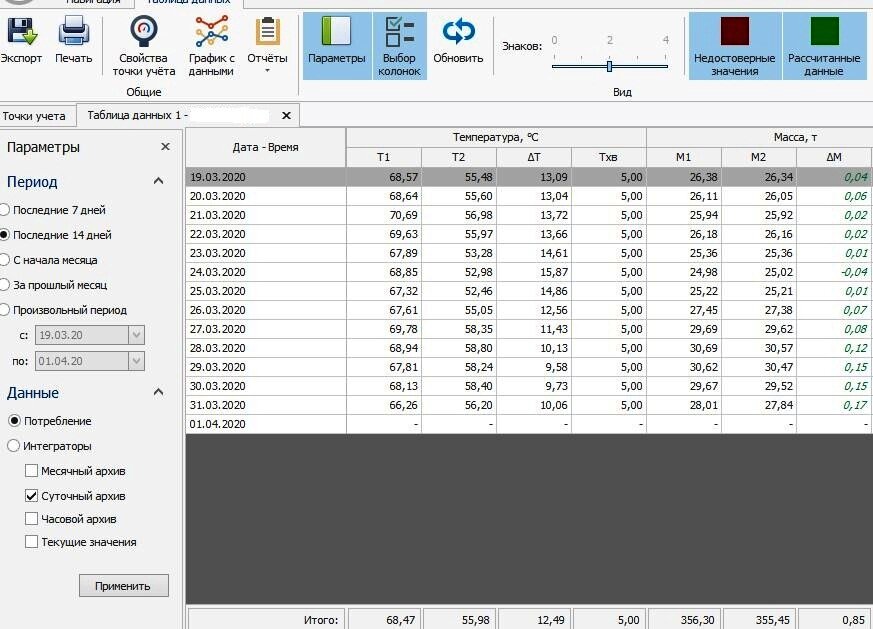Collapse the Данные section
Image resolution: width=873 pixels, height=629 pixels.
[x=158, y=392]
